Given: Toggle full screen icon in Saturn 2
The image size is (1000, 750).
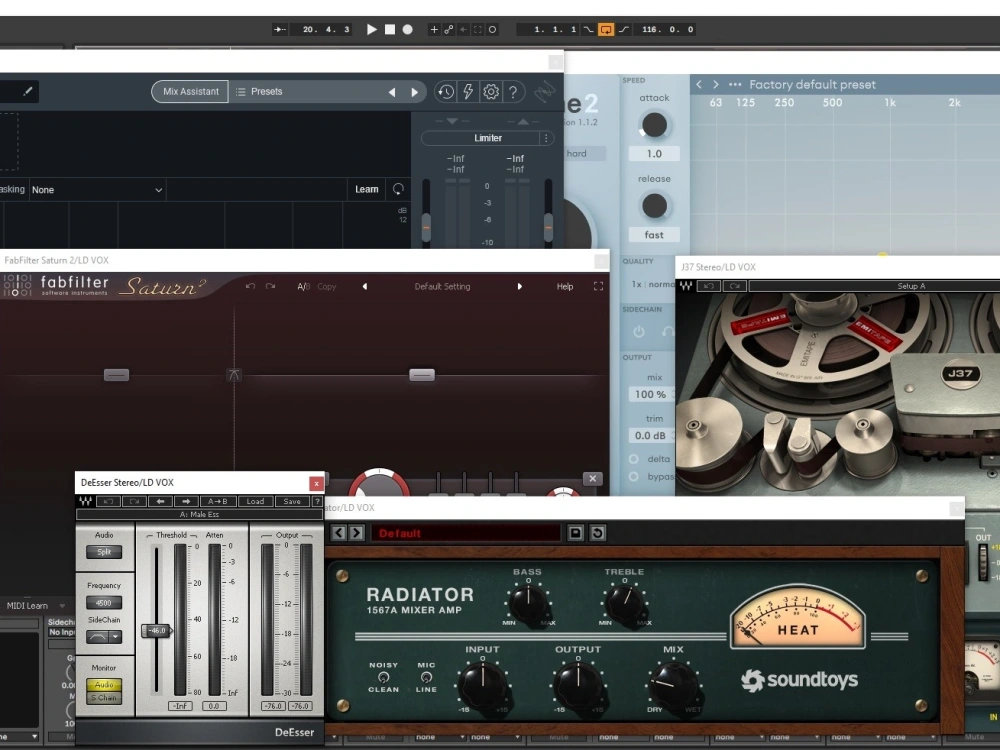Looking at the screenshot, I should pos(598,286).
